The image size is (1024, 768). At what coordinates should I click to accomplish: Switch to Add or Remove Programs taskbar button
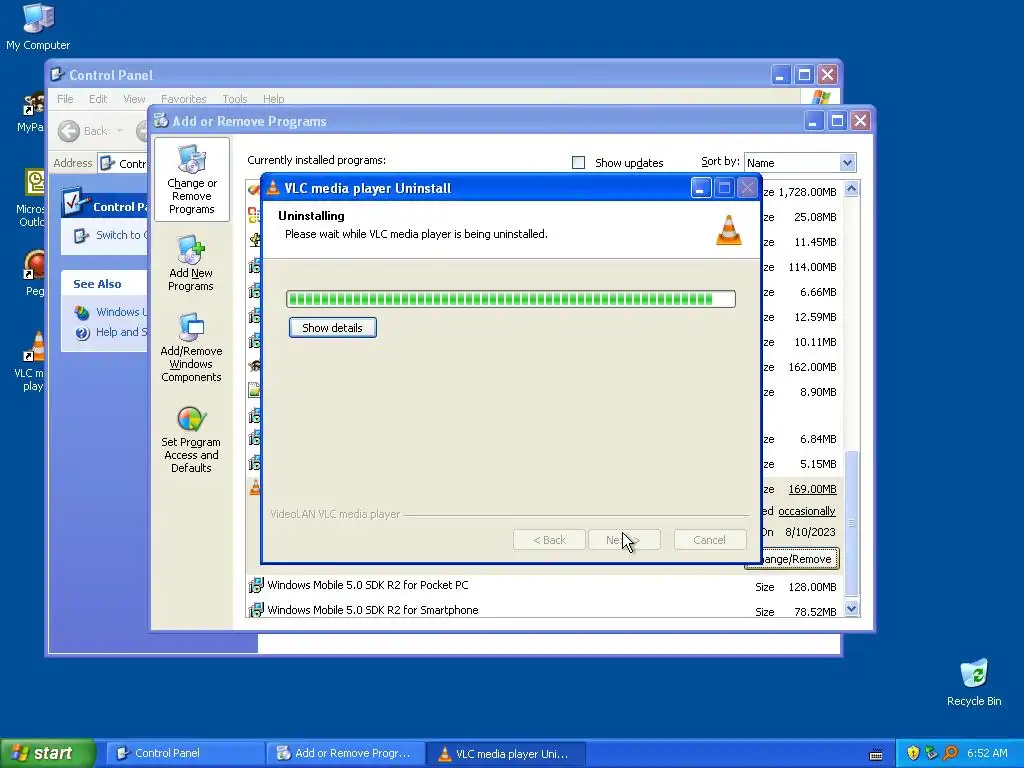click(x=345, y=753)
